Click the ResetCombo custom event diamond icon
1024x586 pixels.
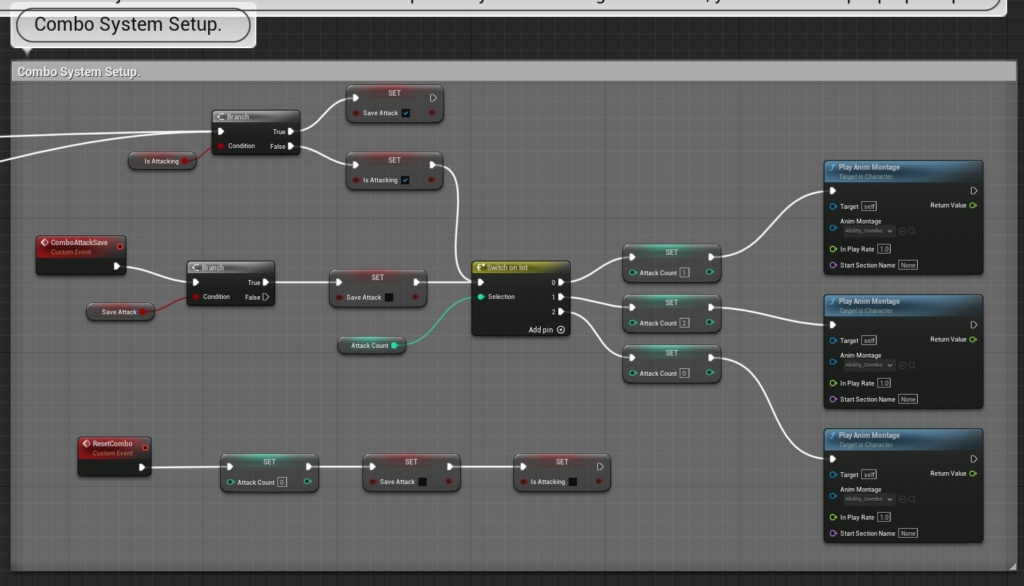pos(86,444)
